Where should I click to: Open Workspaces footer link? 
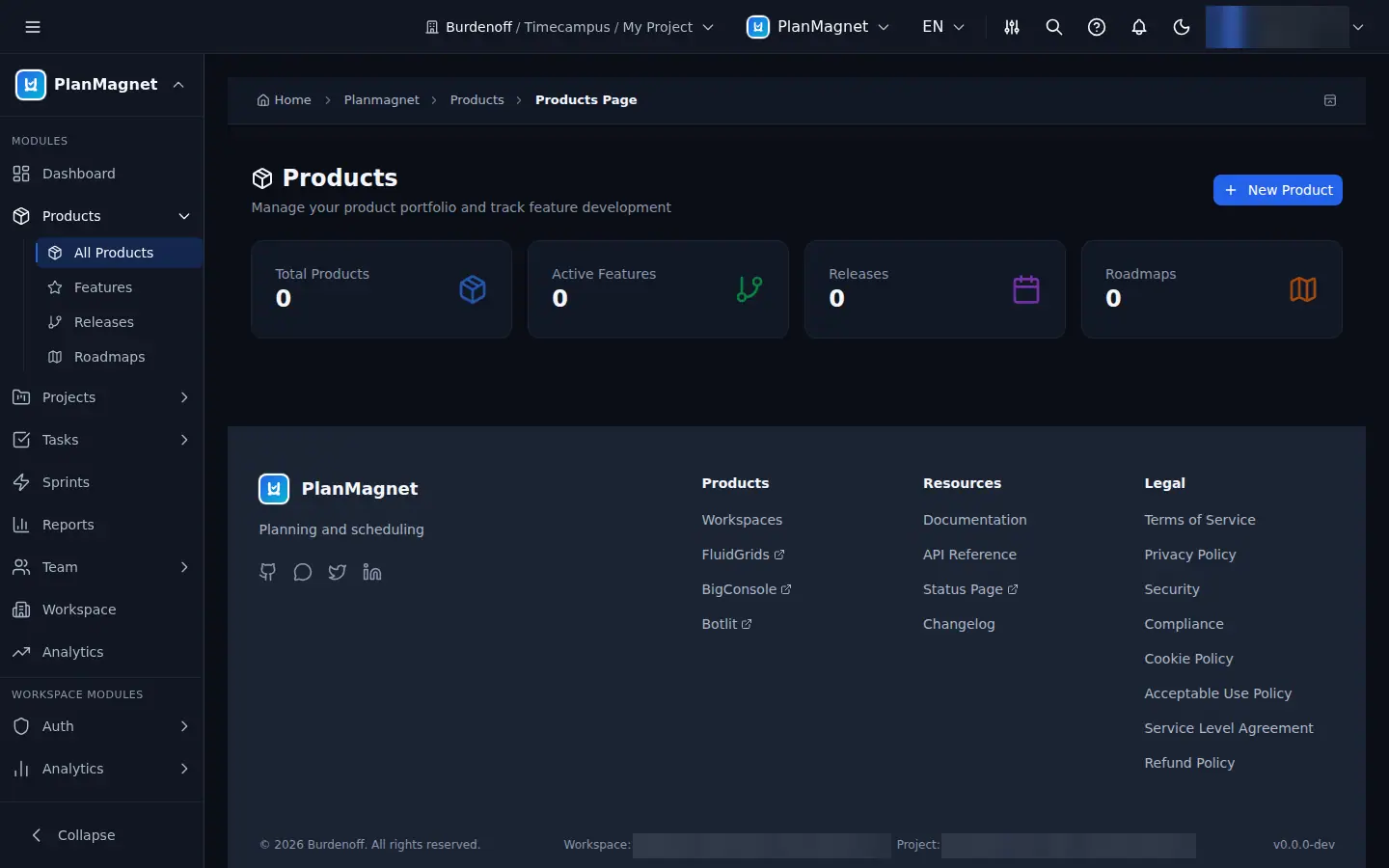point(742,520)
